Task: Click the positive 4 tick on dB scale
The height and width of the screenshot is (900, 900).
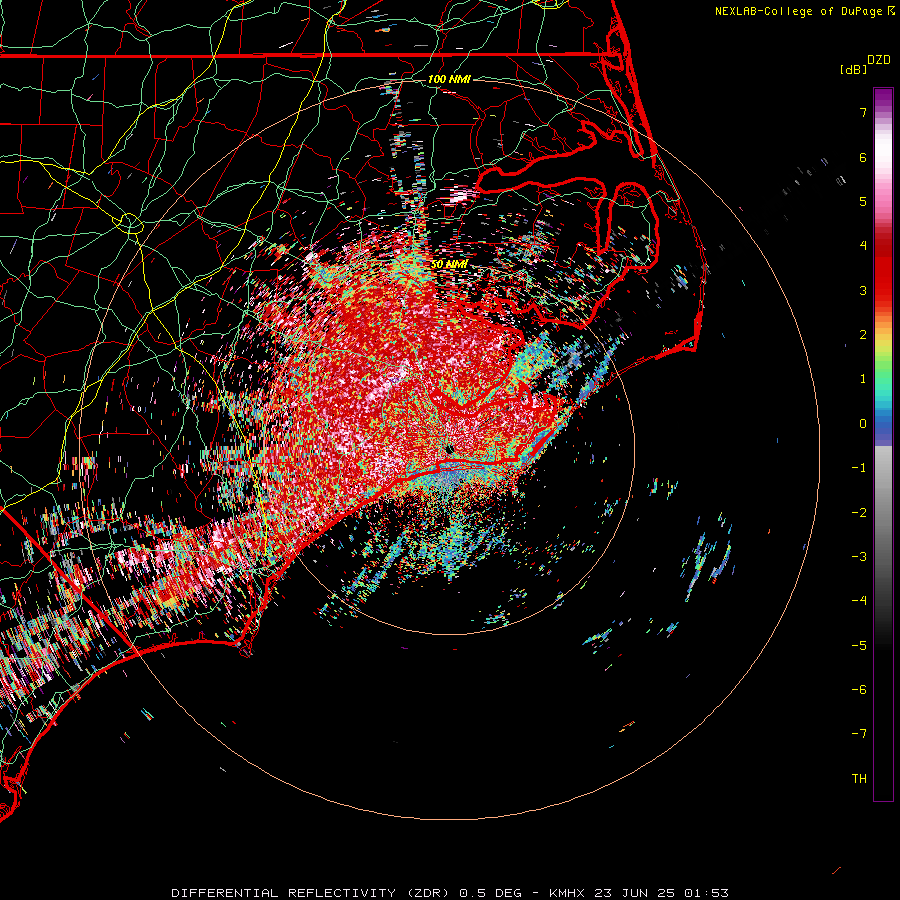Action: [863, 246]
